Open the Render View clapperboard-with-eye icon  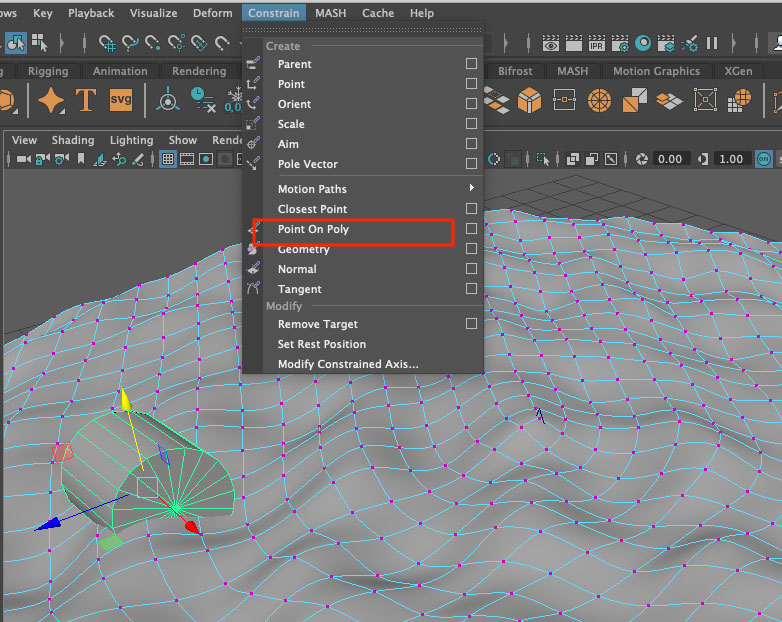(551, 43)
